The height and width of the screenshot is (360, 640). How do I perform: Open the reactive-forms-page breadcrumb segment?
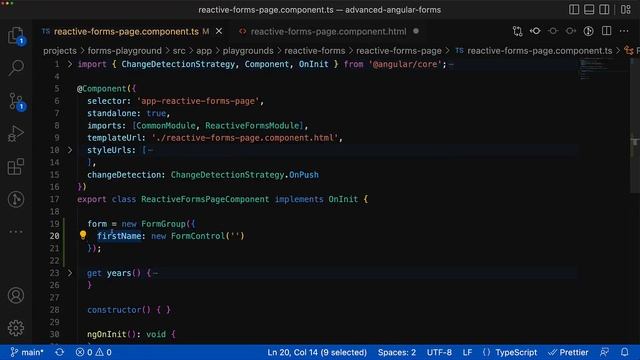click(399, 51)
